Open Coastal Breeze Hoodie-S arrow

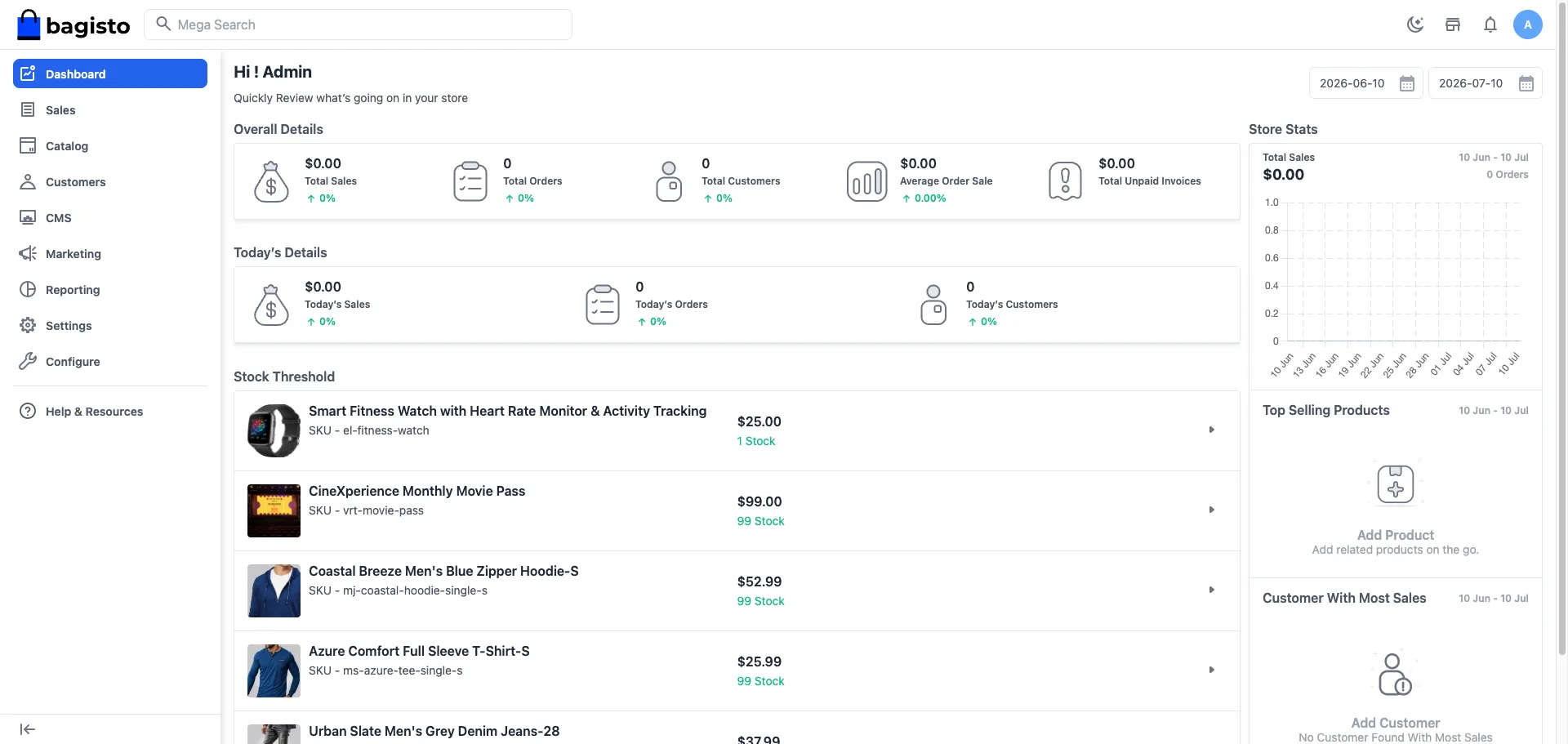pyautogui.click(x=1212, y=590)
